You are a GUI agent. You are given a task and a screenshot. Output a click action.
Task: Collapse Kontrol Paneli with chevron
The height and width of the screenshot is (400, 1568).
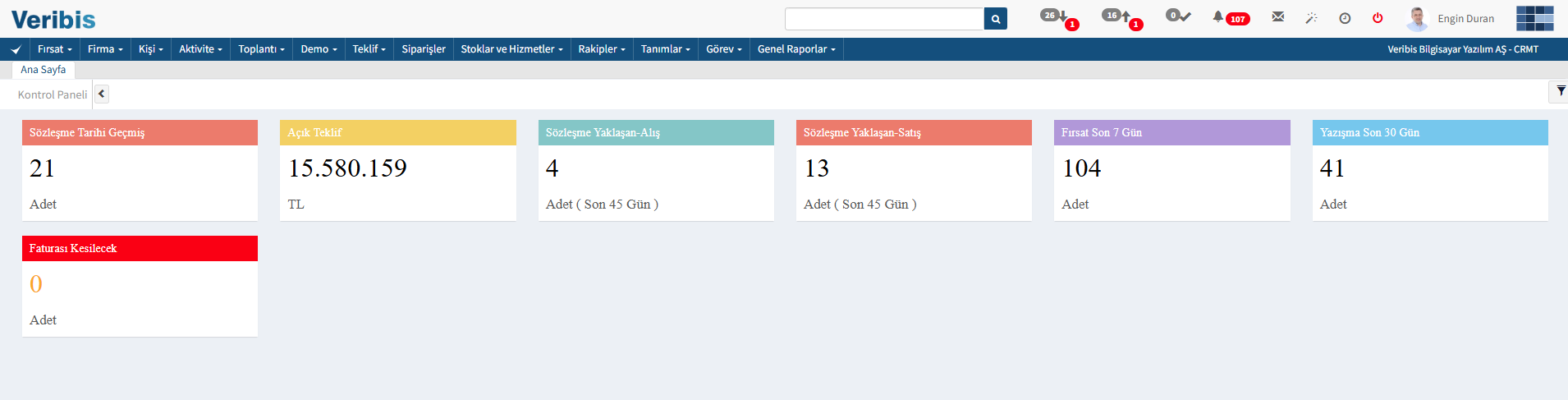[102, 94]
